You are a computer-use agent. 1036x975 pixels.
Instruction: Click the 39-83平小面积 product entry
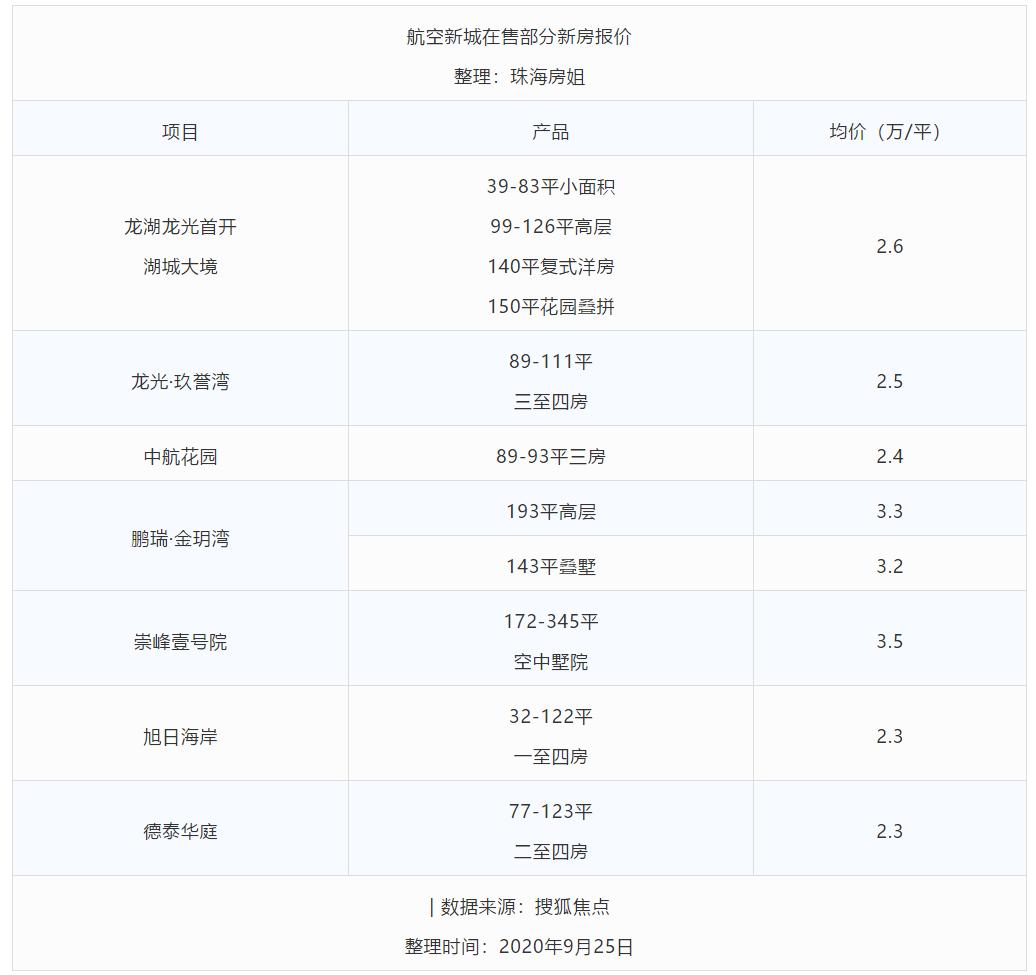[550, 186]
